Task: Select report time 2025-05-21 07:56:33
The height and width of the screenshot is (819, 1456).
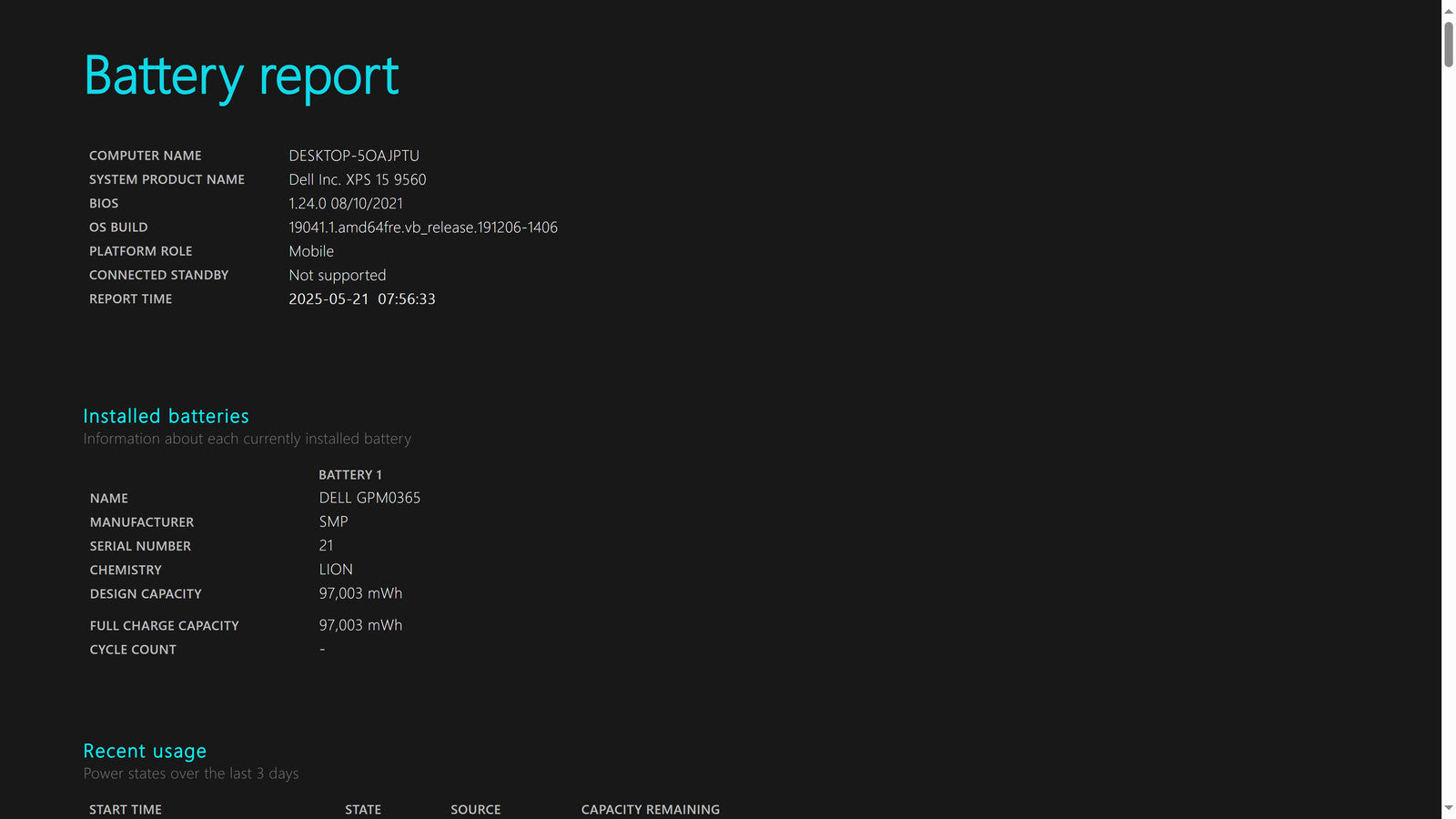Action: click(x=362, y=298)
